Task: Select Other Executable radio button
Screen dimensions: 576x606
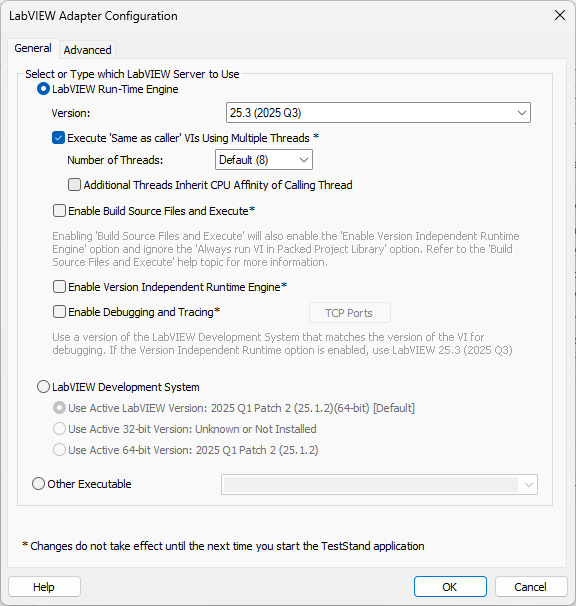Action: (x=38, y=484)
